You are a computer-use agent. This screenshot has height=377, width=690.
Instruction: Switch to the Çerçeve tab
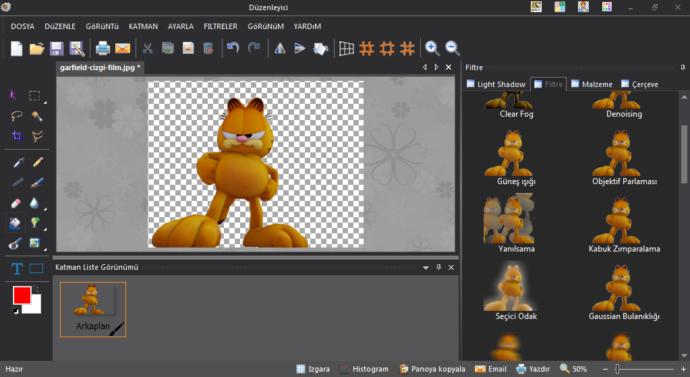[640, 84]
